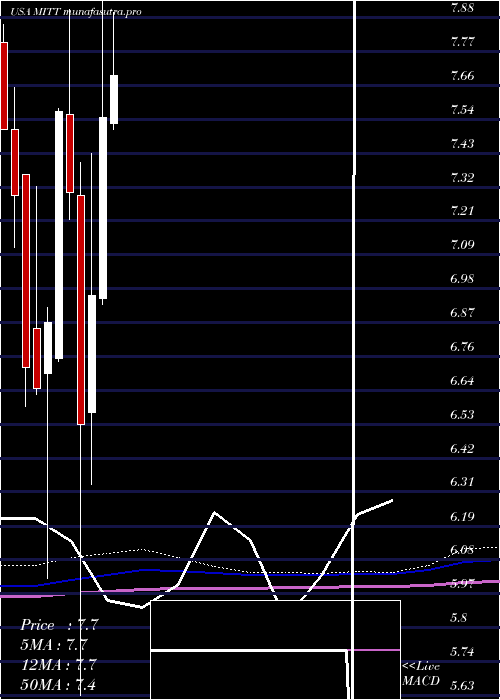The height and width of the screenshot is (700, 500).
Task: Select the 7.77 price axis label
Action: point(462,42)
